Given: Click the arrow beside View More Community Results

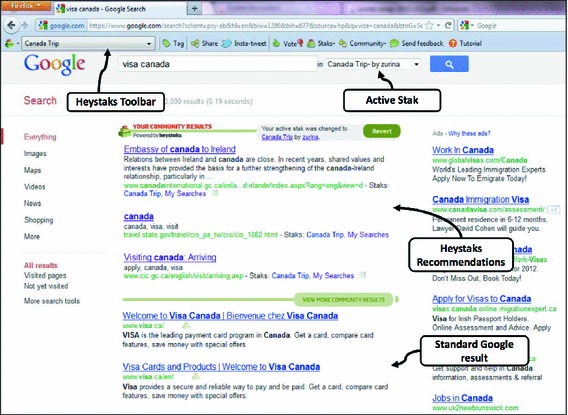Looking at the screenshot, I should pos(397,300).
